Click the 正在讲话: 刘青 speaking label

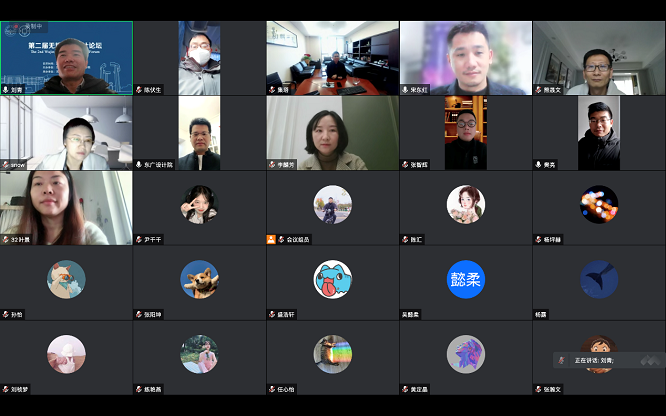[594, 360]
